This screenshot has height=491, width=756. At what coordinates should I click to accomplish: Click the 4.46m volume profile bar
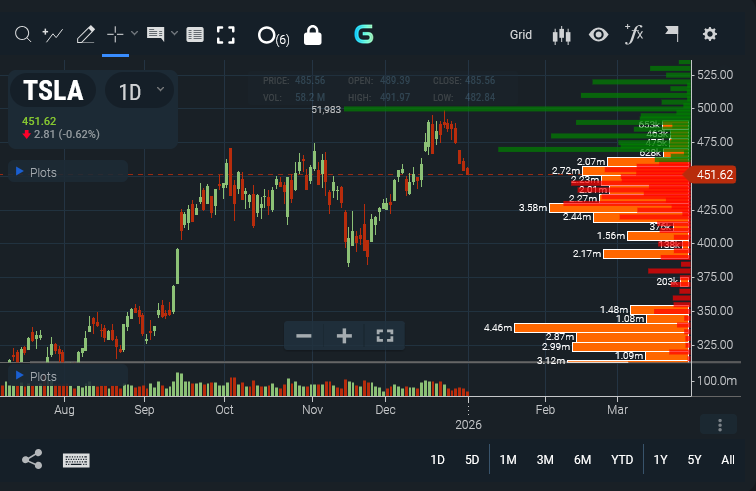[601, 328]
